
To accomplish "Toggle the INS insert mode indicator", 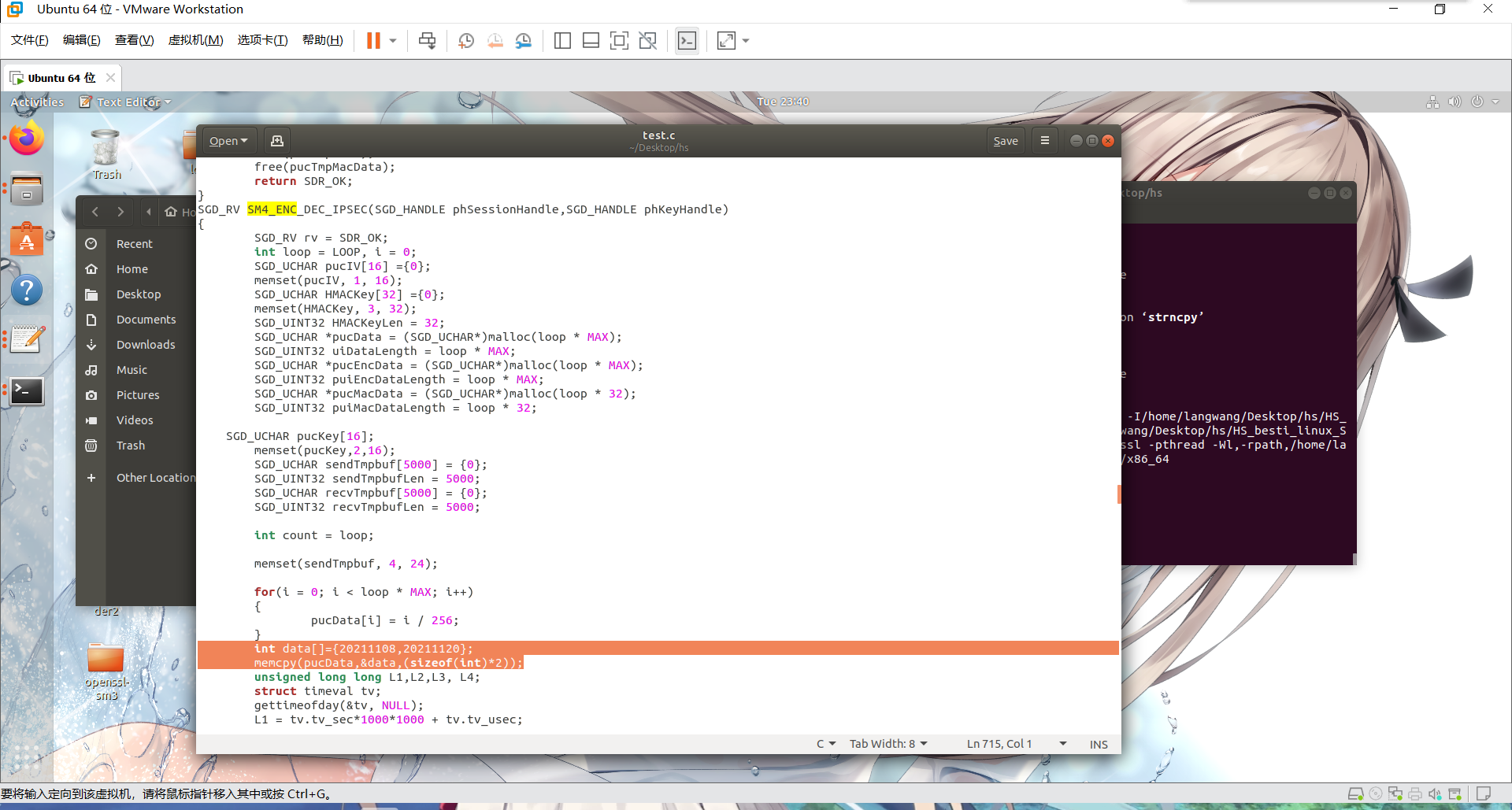I will coord(1099,744).
